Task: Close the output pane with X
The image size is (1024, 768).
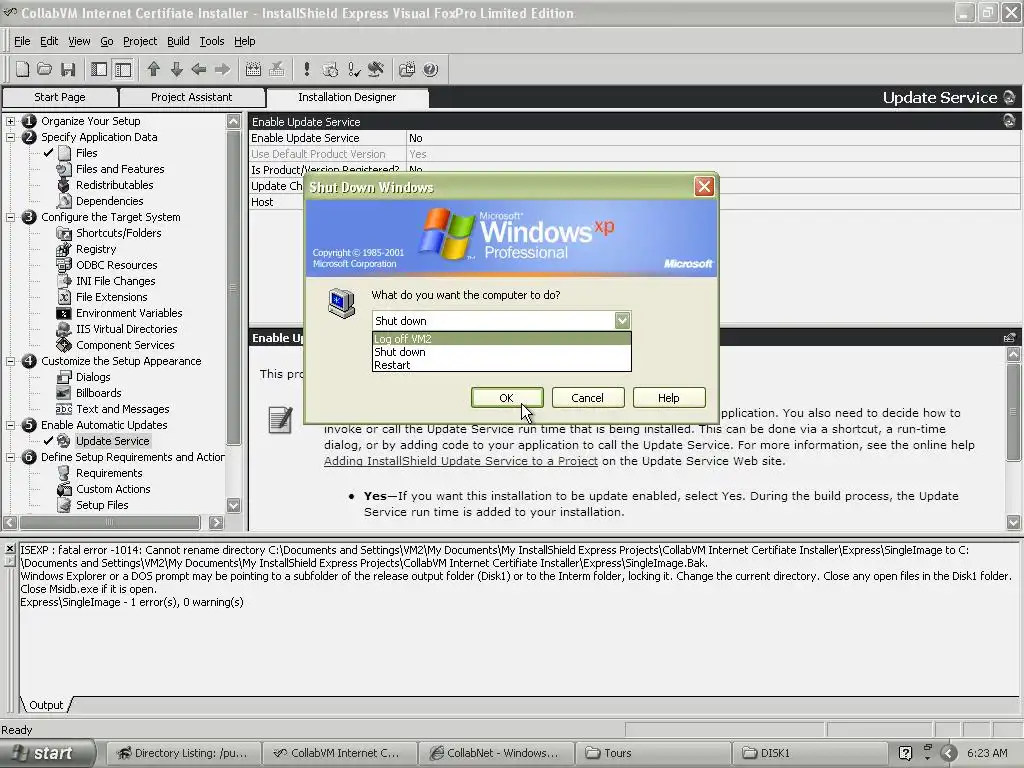Action: [10, 549]
